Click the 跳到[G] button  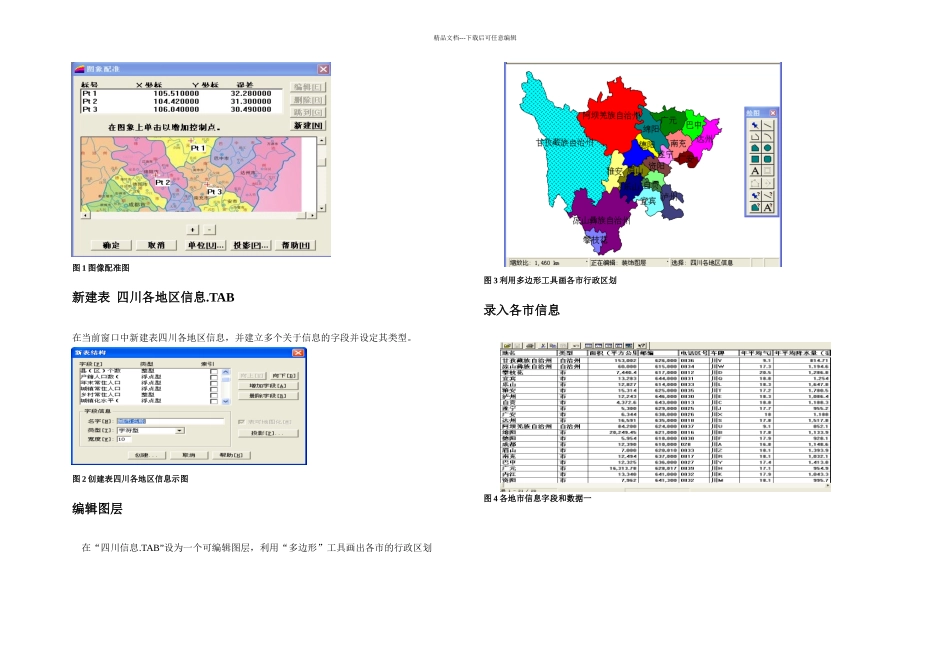click(x=308, y=113)
